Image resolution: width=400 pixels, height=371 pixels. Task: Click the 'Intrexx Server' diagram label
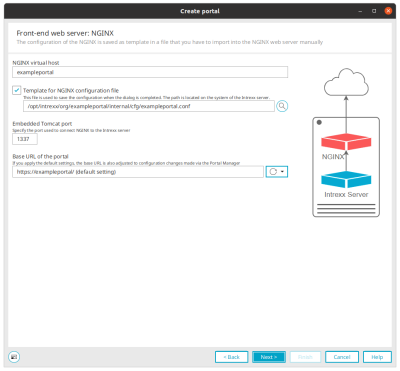point(346,194)
